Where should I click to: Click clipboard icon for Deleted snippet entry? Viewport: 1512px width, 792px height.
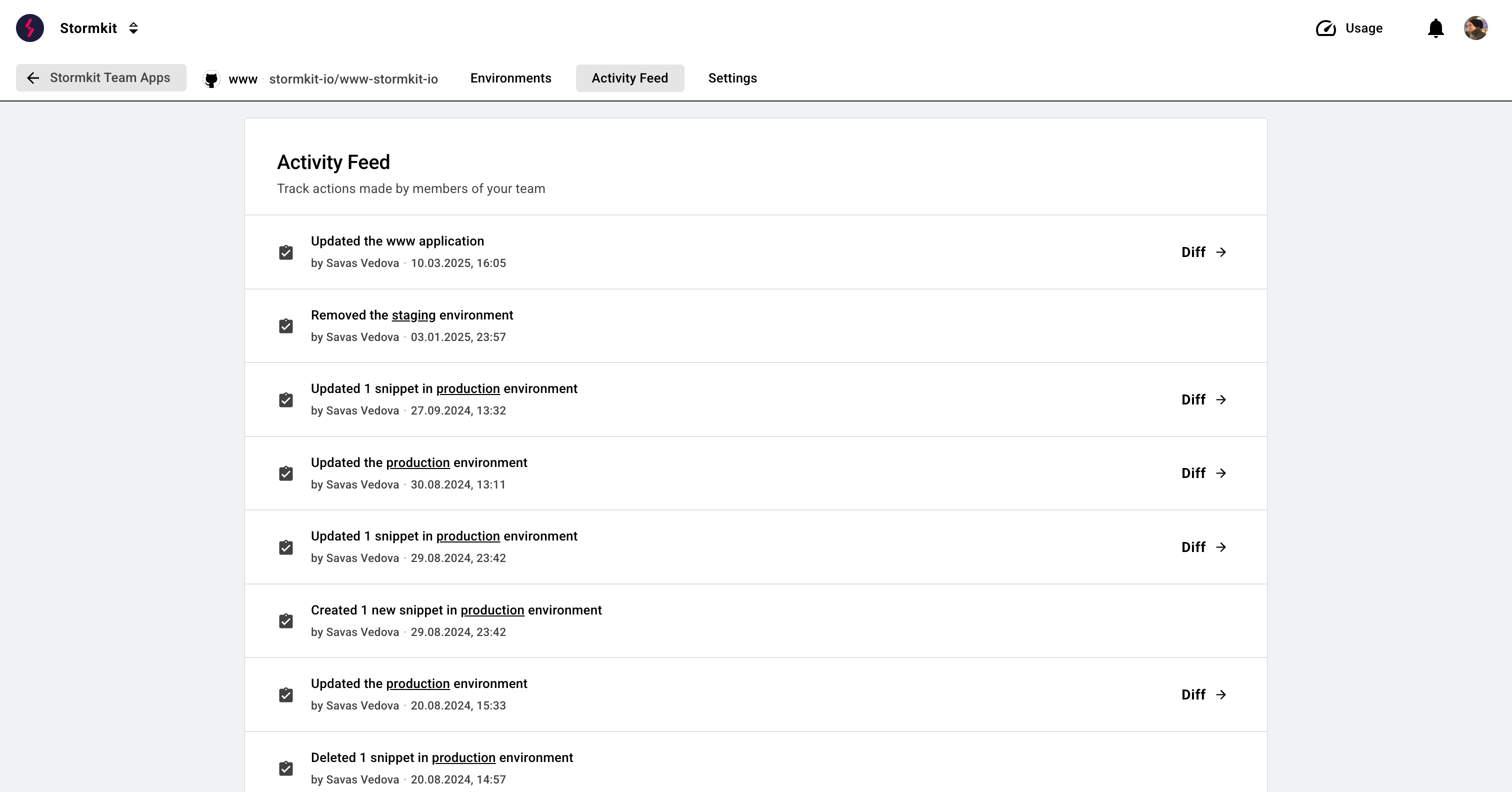coord(286,768)
